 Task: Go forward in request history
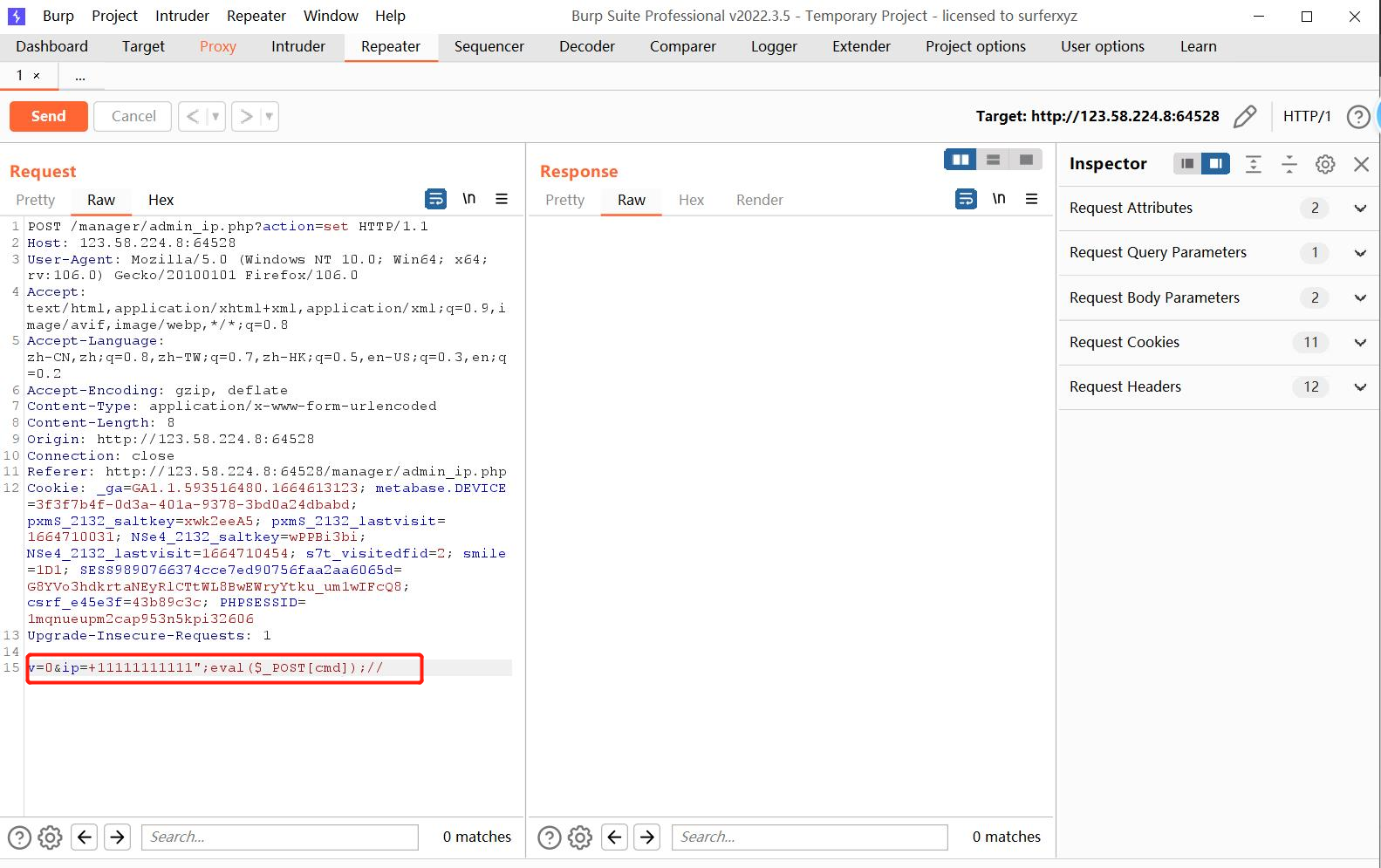246,116
